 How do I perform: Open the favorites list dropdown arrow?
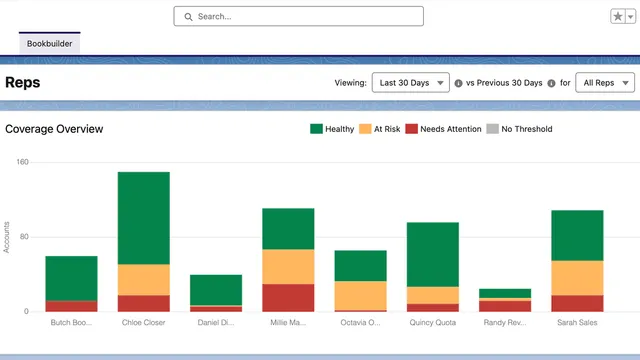point(631,17)
